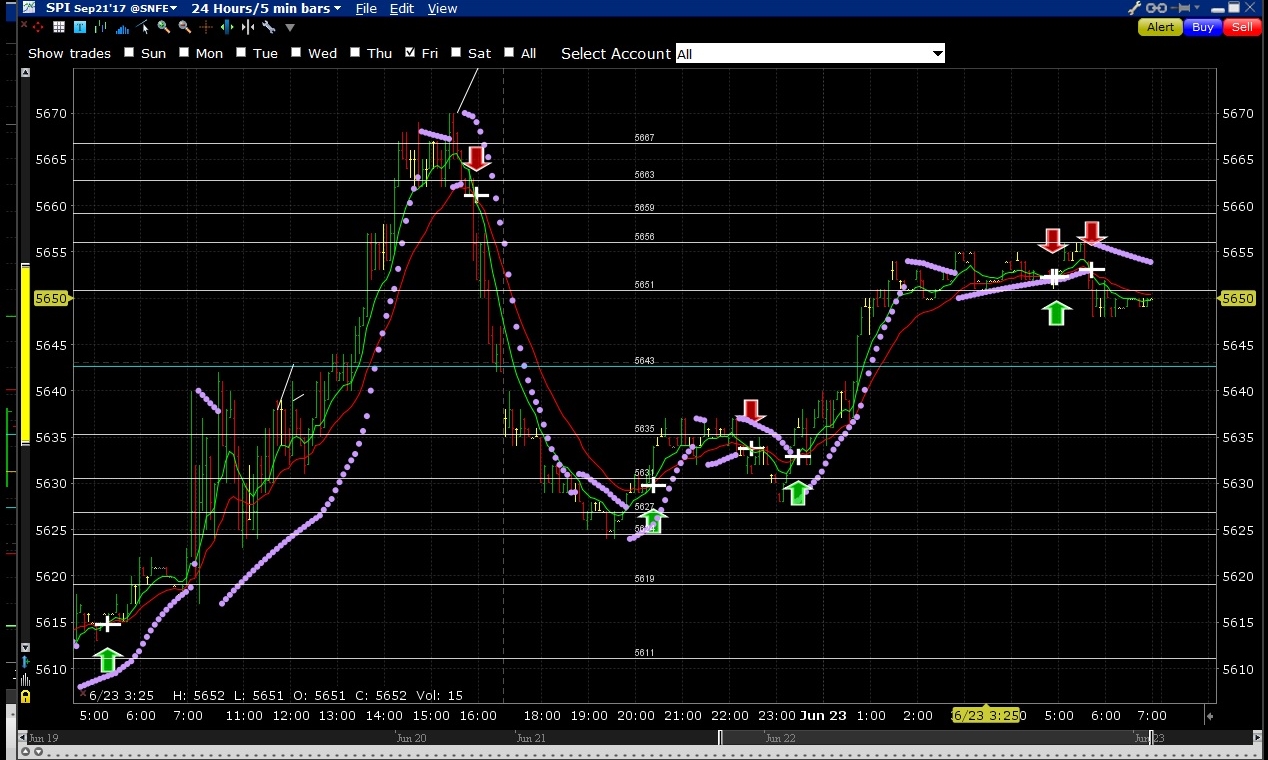Click the Vol: 15 value in quote line
Screen dimensions: 1268x760
[441, 695]
